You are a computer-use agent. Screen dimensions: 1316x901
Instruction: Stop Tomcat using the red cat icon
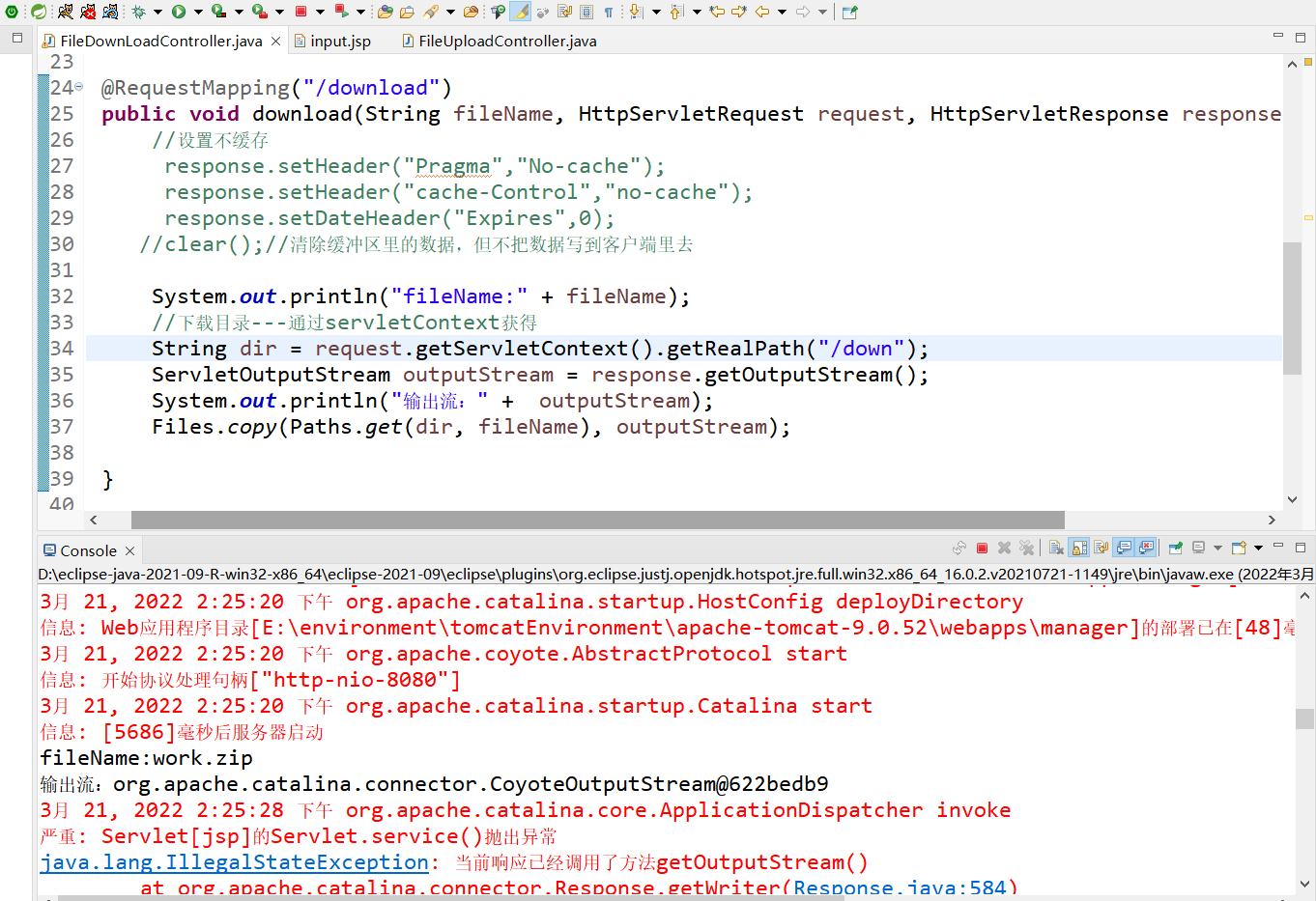[87, 14]
